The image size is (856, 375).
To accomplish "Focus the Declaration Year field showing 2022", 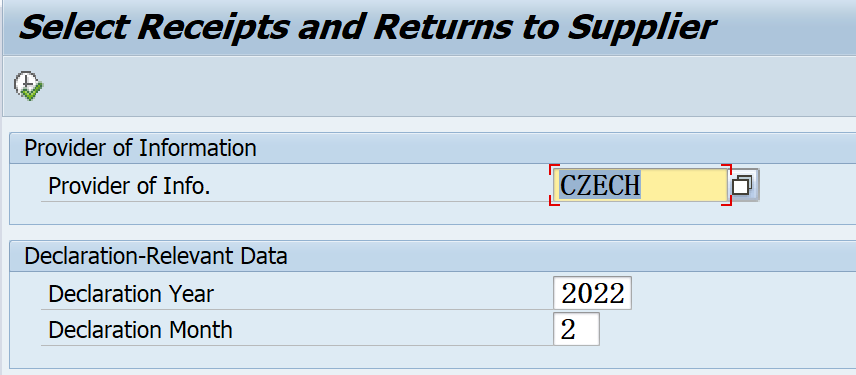I will coord(592,294).
